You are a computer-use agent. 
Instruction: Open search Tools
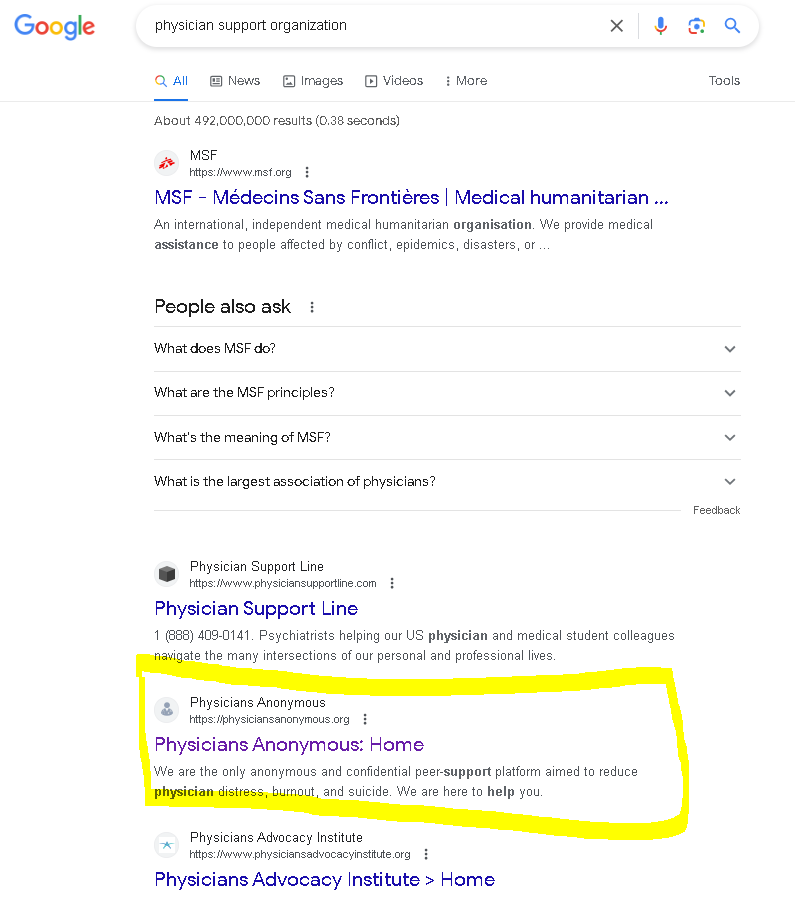point(724,81)
